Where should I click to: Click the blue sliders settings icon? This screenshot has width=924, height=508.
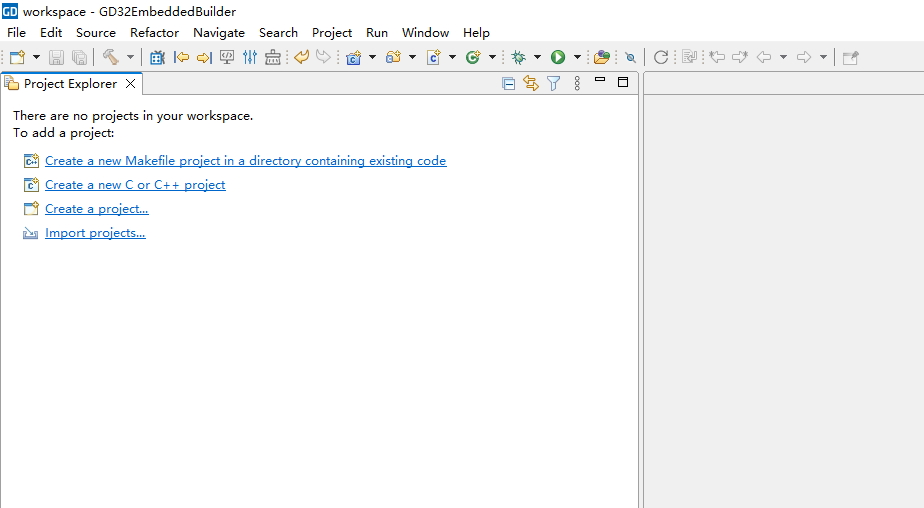click(x=250, y=57)
